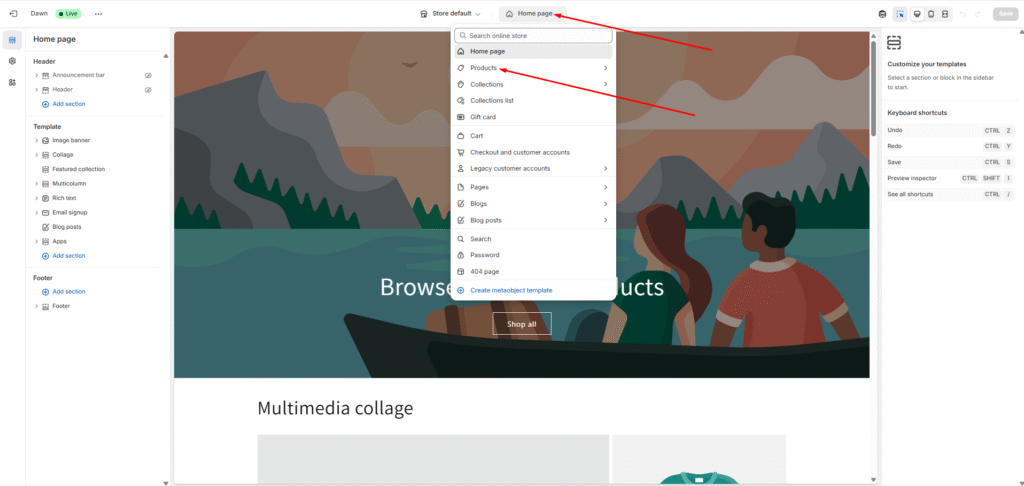The height and width of the screenshot is (486, 1024).
Task: Open the App embeds sidebar icon
Action: (12, 82)
